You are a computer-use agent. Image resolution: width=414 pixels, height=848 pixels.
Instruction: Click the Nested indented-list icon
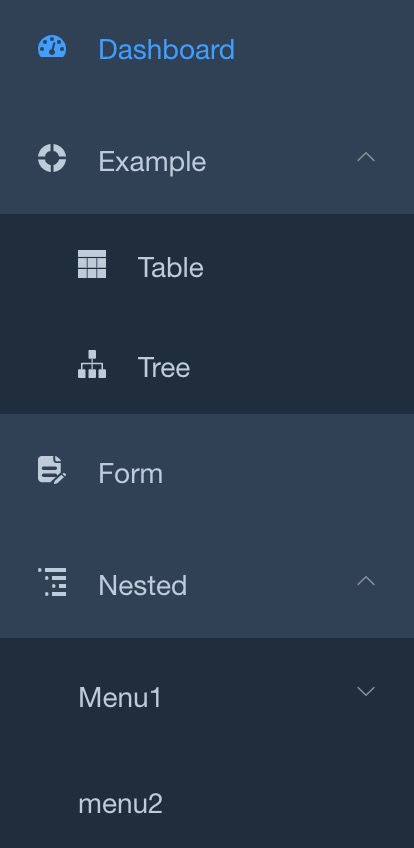tap(52, 582)
